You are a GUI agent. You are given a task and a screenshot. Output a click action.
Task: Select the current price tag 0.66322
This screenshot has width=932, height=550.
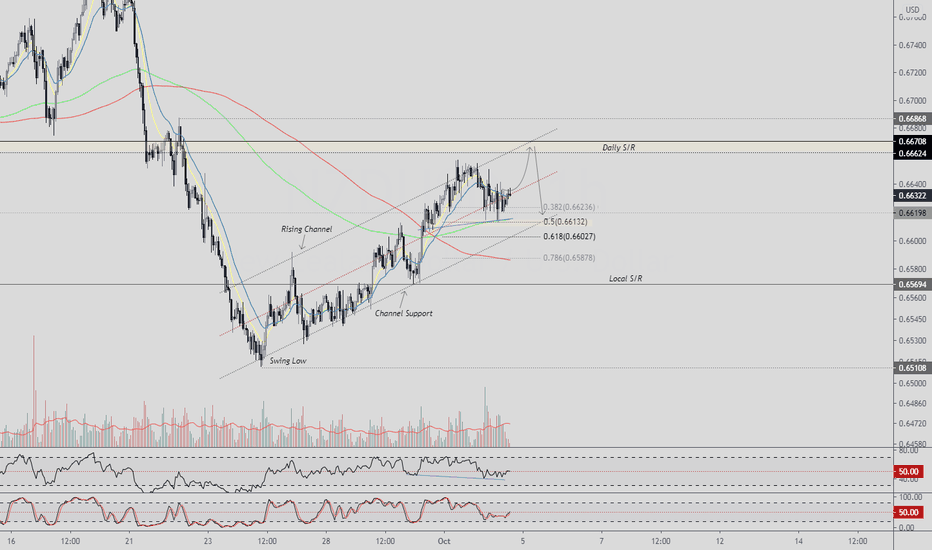click(912, 196)
